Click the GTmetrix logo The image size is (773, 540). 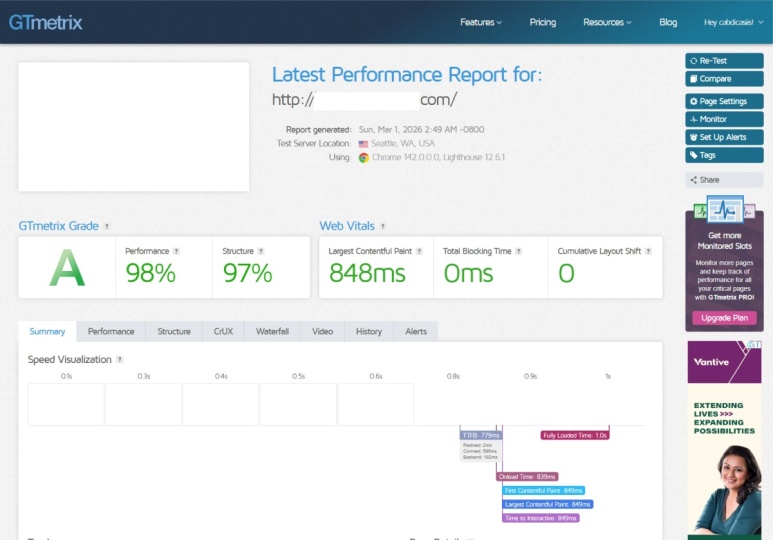[x=45, y=23]
